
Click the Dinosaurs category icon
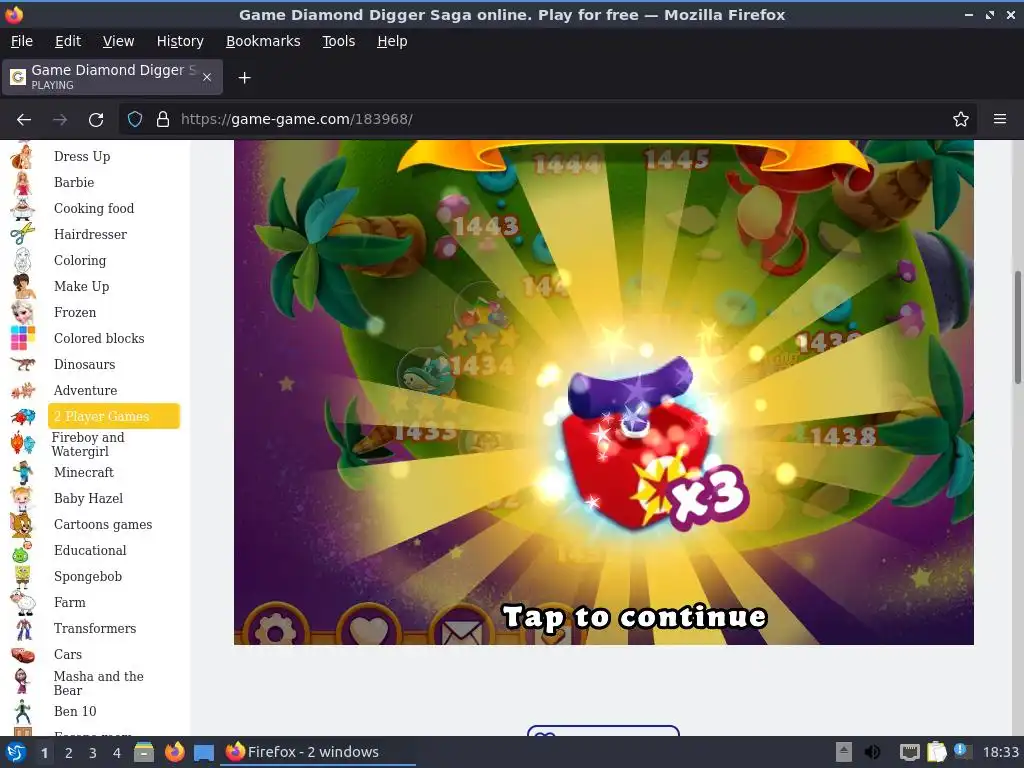coord(22,364)
